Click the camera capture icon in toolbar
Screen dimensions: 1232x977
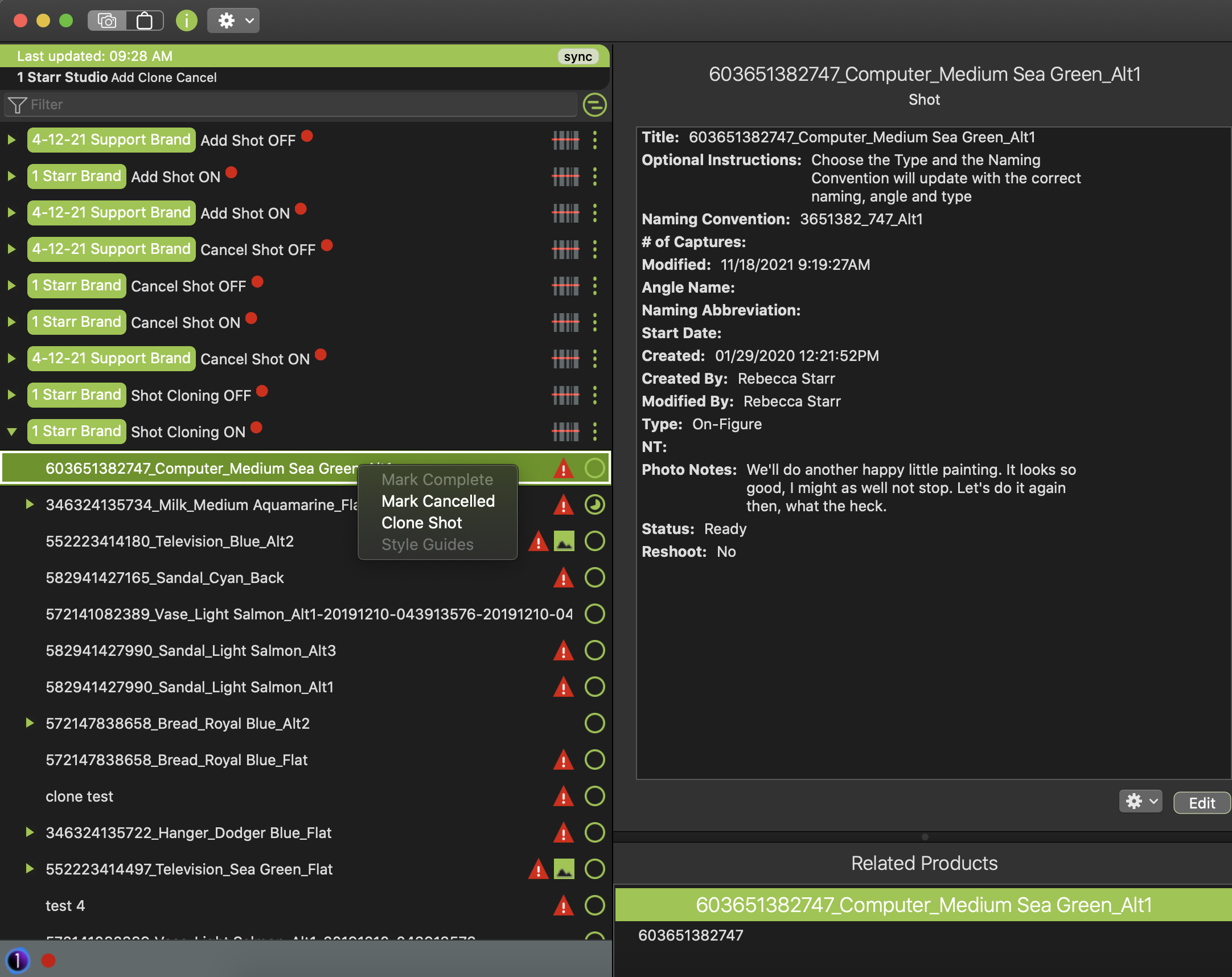pos(107,21)
